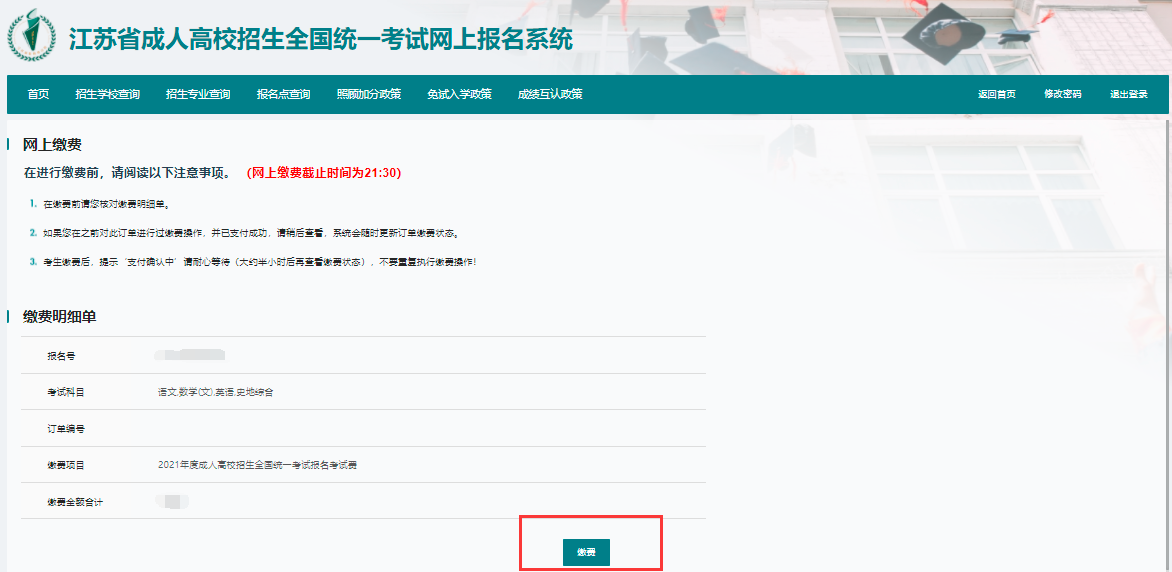Click the 考试科目 subjects list text

(215, 392)
